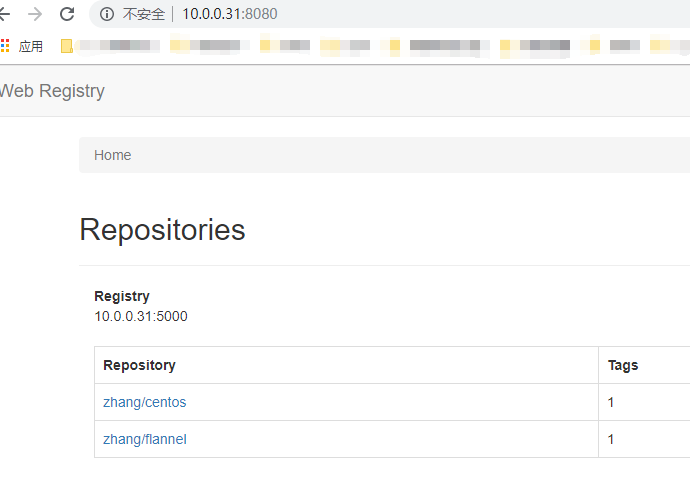Click the registry address 10.0.0.31:5000
The image size is (690, 484).
click(140, 316)
